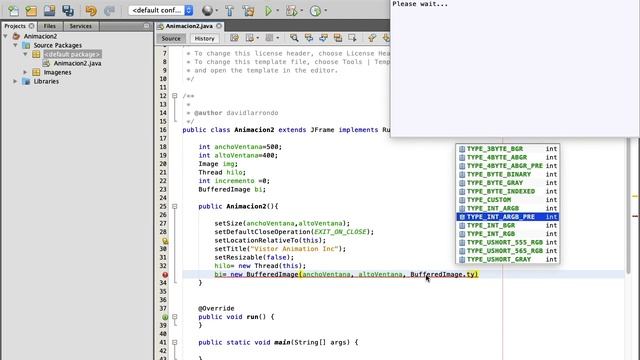Click the Source view button

tap(171, 38)
